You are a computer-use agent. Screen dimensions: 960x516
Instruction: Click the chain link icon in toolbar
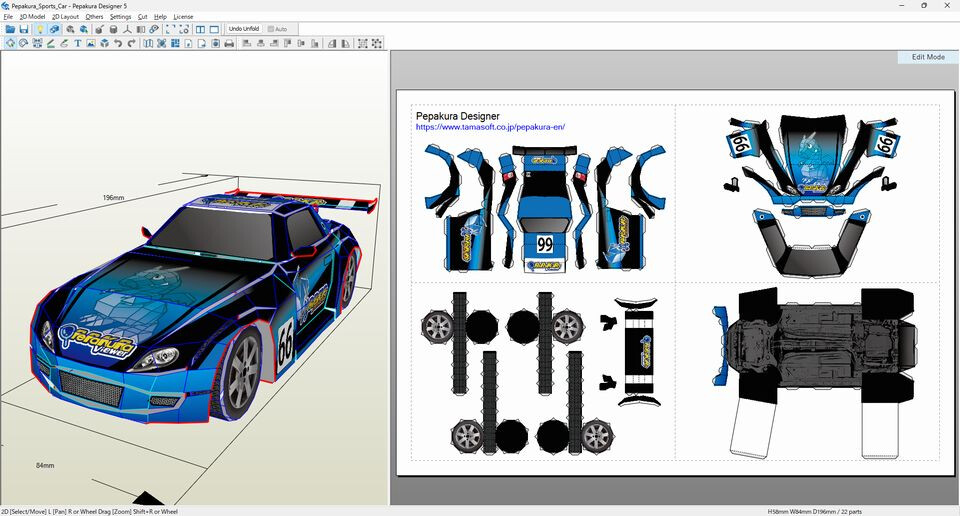click(x=154, y=29)
